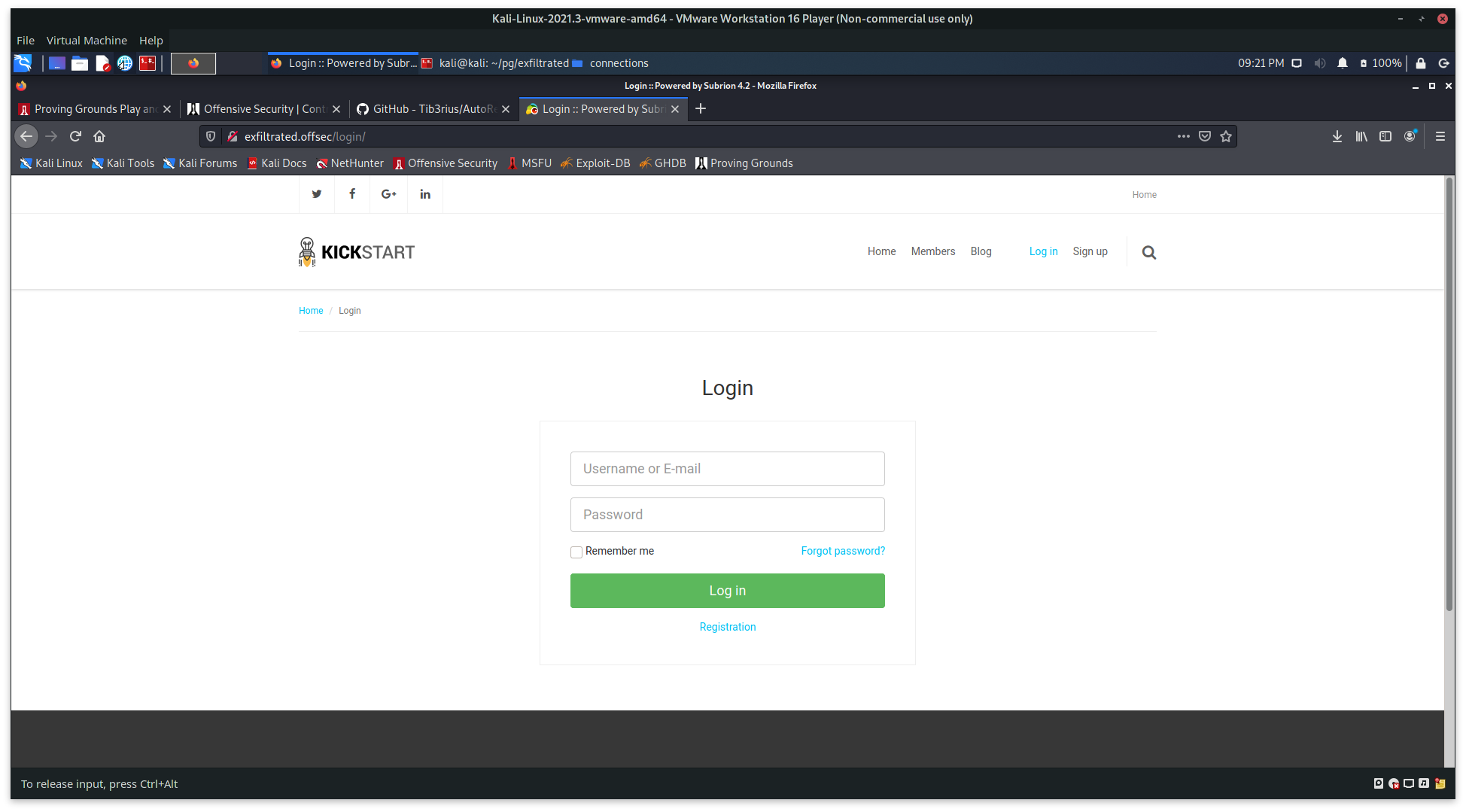The width and height of the screenshot is (1466, 812).
Task: Click the green Log in button
Action: click(x=727, y=591)
